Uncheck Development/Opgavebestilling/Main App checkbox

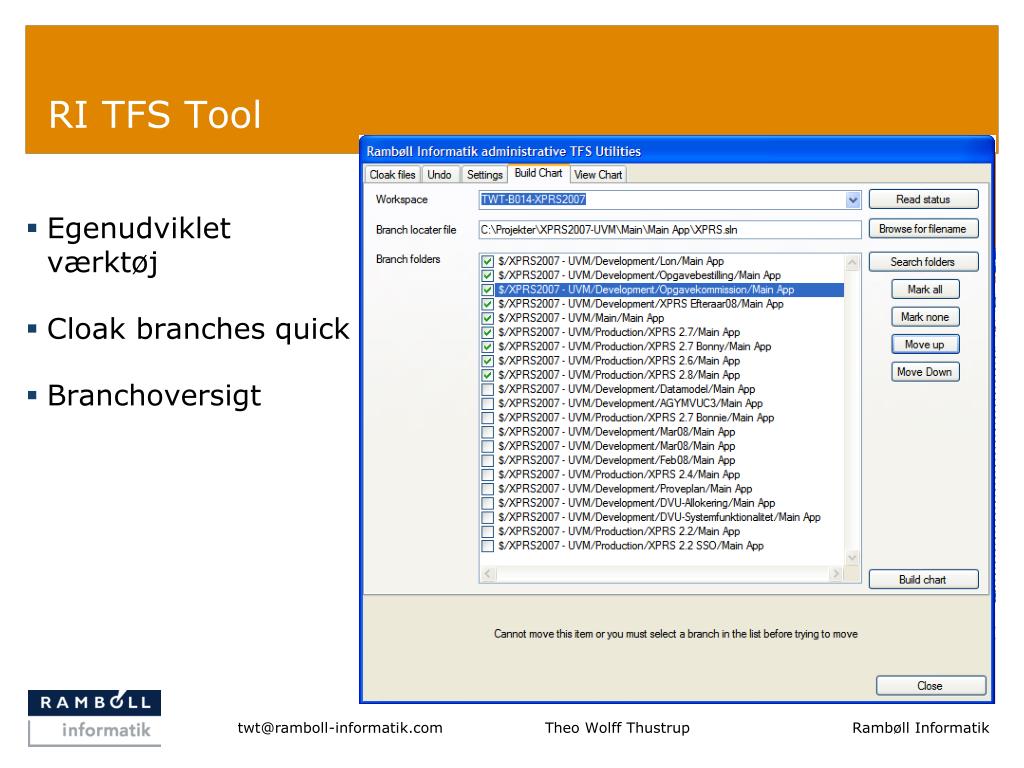click(x=487, y=276)
